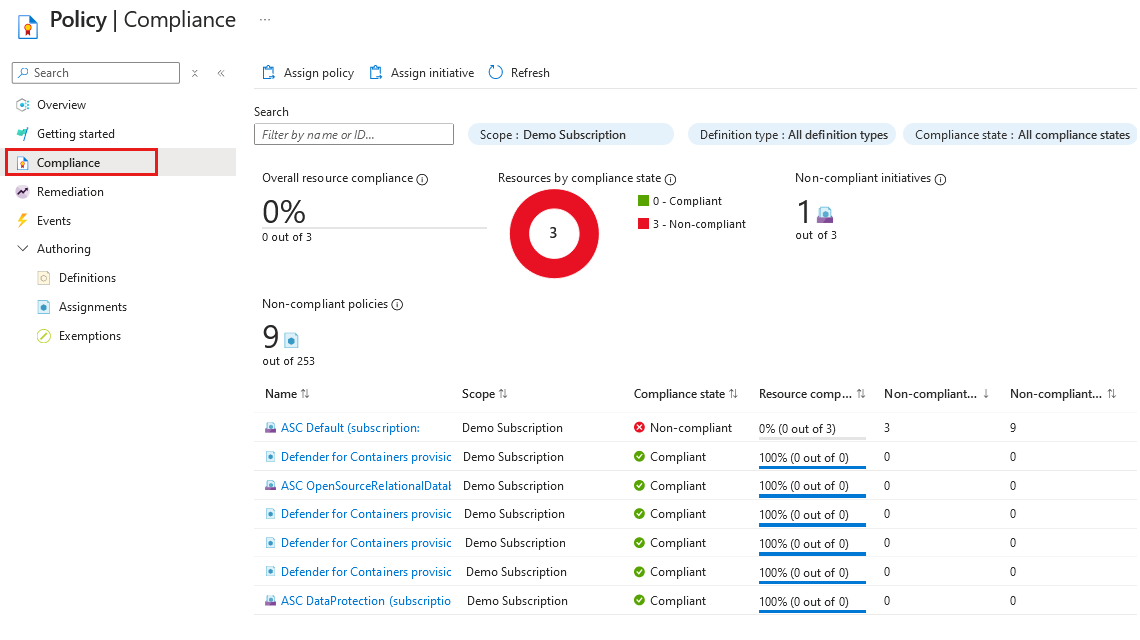The image size is (1140, 640).
Task: Click the Assignments icon under Authoring
Action: (44, 307)
